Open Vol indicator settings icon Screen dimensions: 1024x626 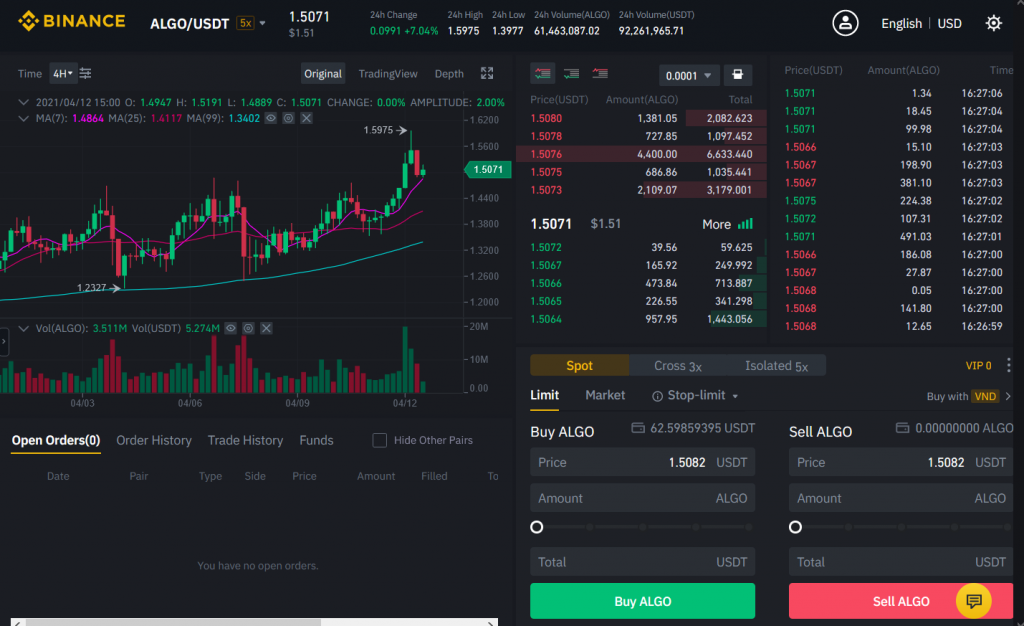point(248,328)
